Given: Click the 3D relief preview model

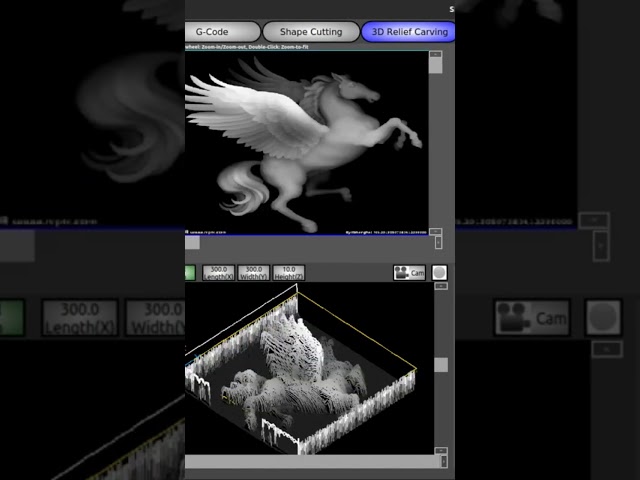Looking at the screenshot, I should tap(300, 369).
